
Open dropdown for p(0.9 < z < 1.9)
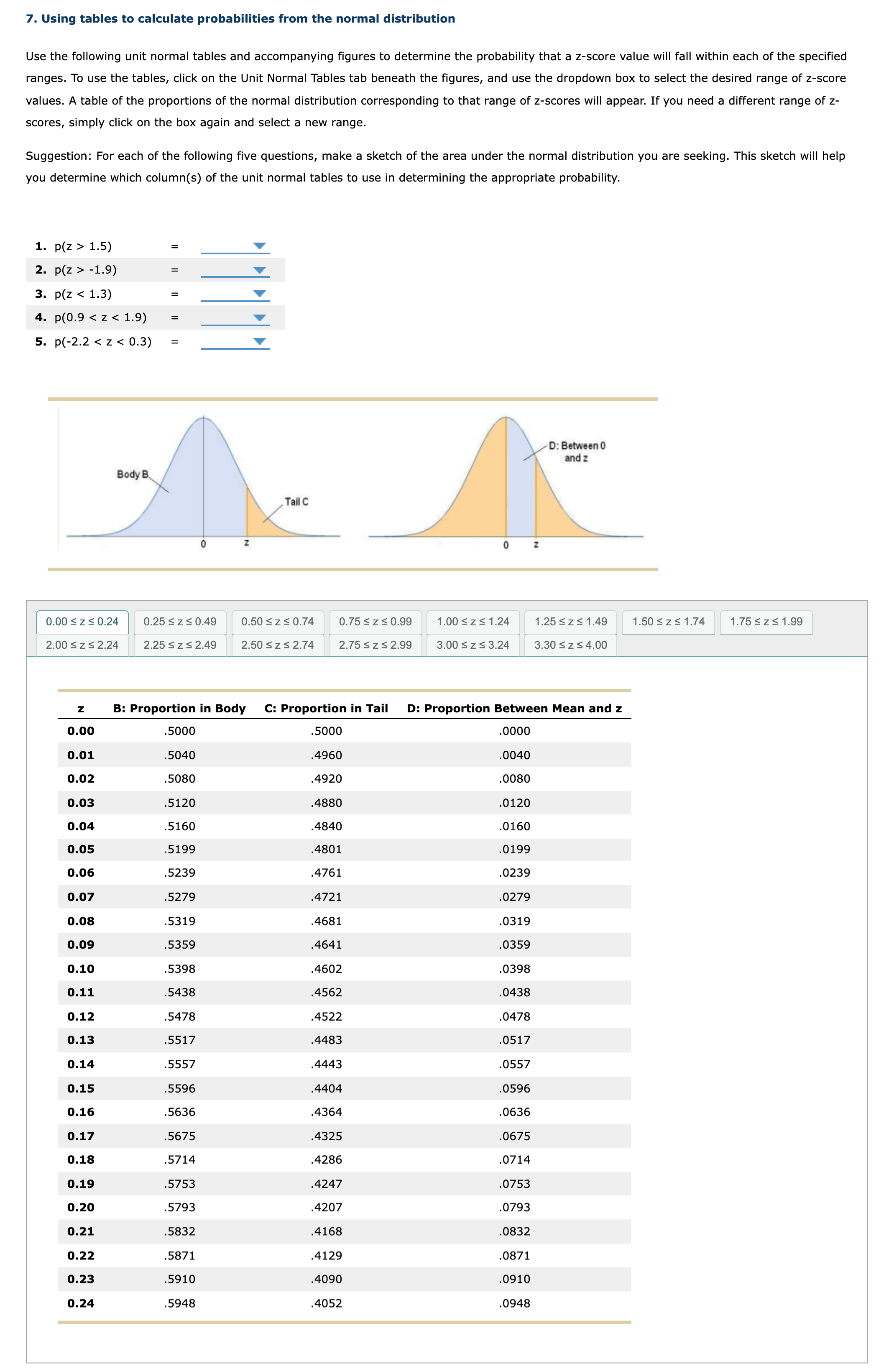tap(235, 317)
